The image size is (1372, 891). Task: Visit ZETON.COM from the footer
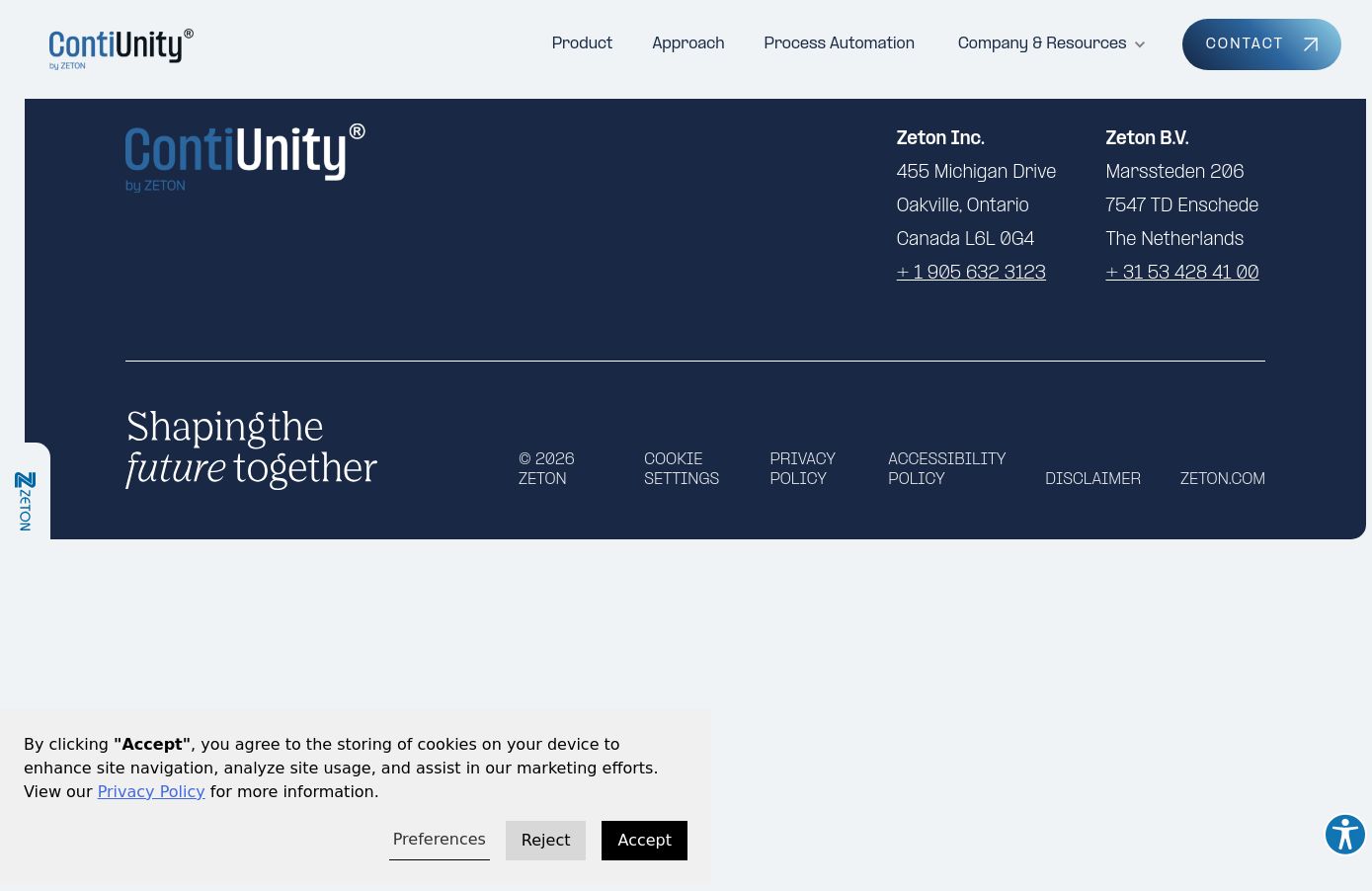pyautogui.click(x=1222, y=479)
